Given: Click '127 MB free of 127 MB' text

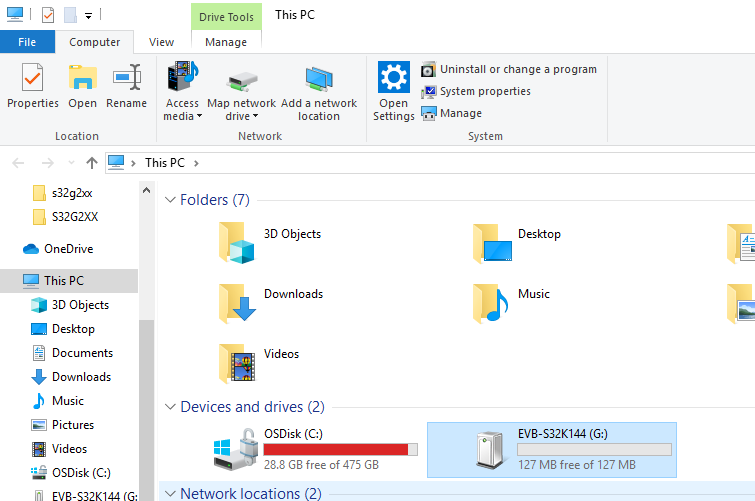Looking at the screenshot, I should 577,465.
